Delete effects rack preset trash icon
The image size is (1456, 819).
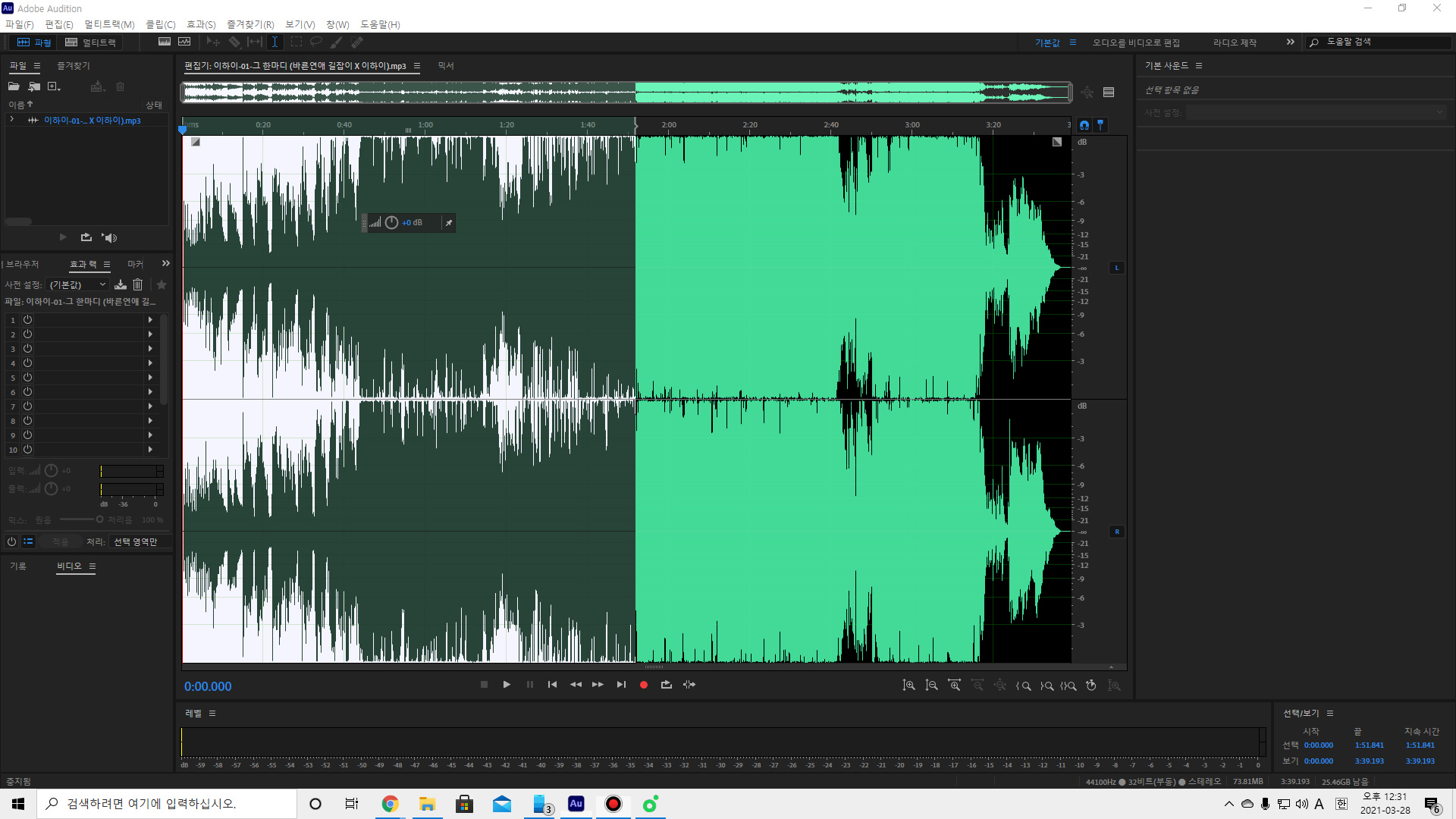tap(137, 284)
